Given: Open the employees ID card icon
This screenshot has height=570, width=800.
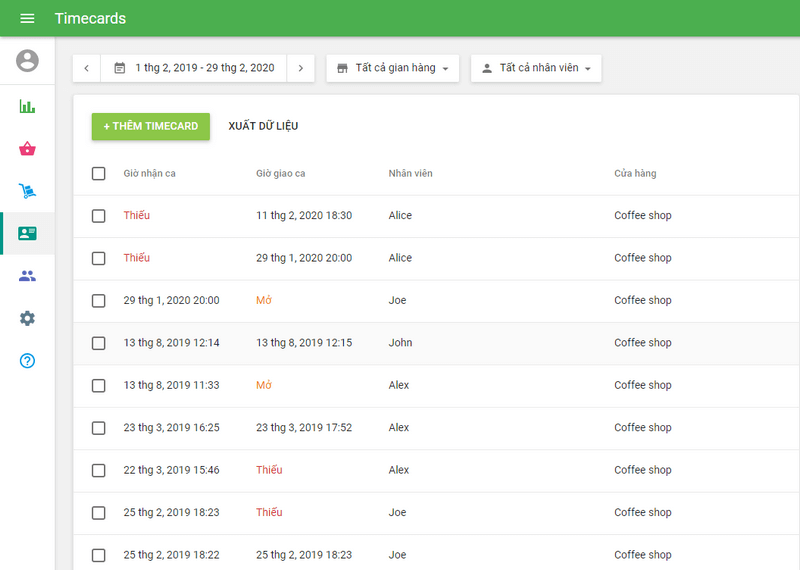Looking at the screenshot, I should click(27, 233).
